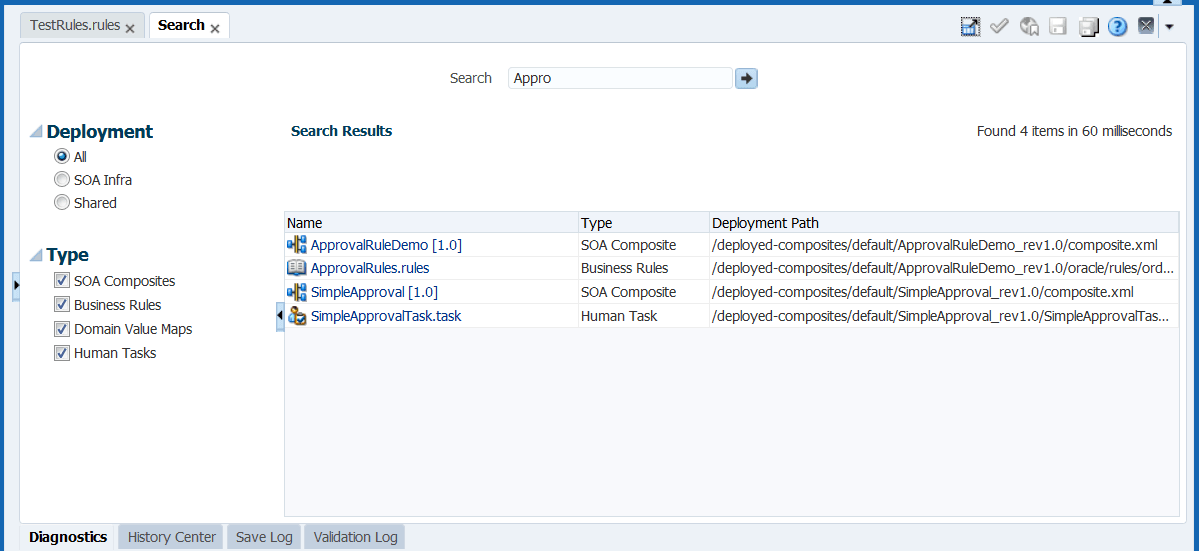This screenshot has height=551, width=1199.
Task: Open help with the question mark icon
Action: pos(1117,27)
